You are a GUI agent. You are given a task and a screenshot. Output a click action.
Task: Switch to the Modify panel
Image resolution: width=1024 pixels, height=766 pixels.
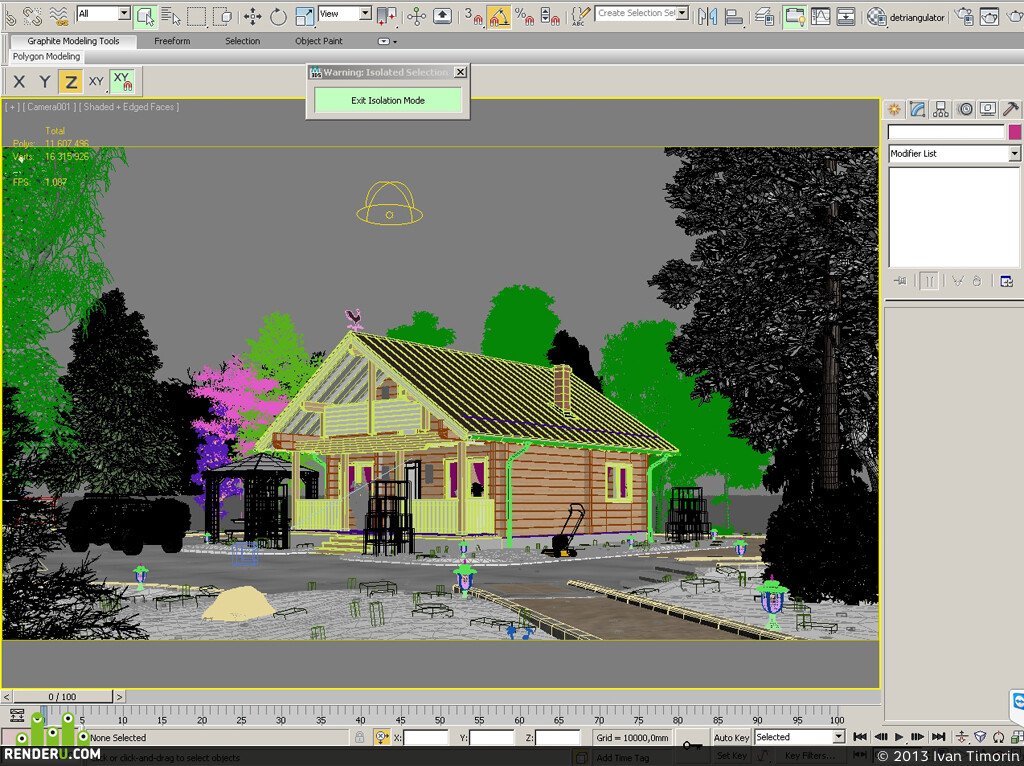tap(917, 110)
